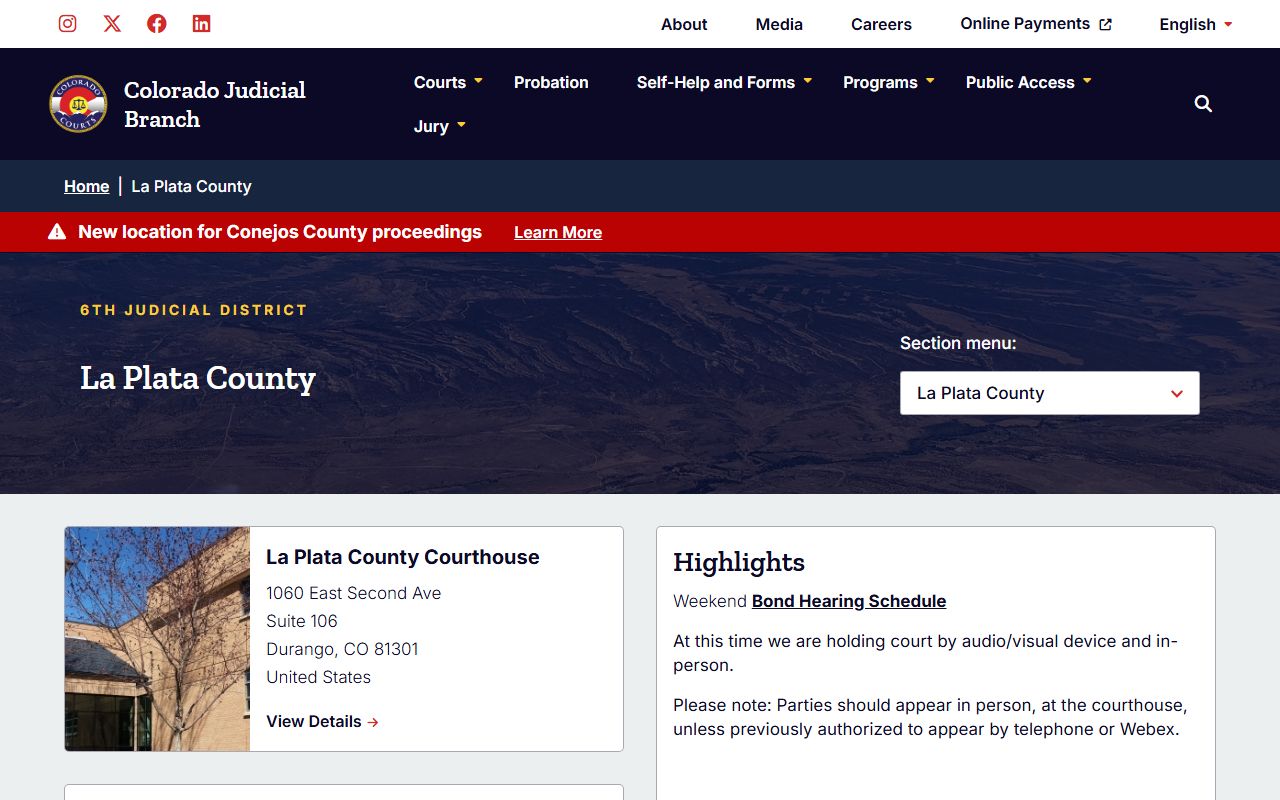Expand the Self-Help and Forms menu

point(724,82)
